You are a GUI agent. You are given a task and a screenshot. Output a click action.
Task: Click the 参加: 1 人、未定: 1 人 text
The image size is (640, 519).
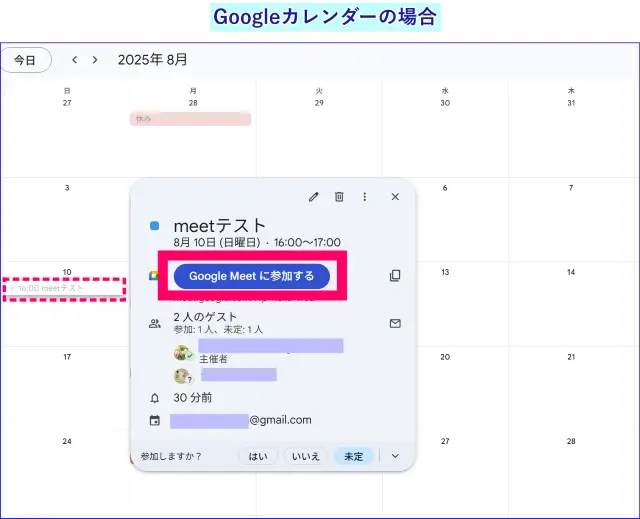click(218, 330)
